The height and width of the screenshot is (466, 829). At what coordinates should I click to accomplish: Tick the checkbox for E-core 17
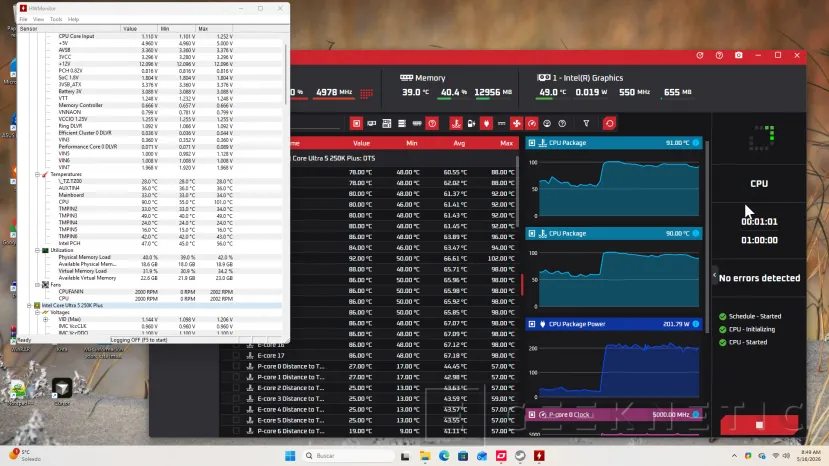point(236,355)
